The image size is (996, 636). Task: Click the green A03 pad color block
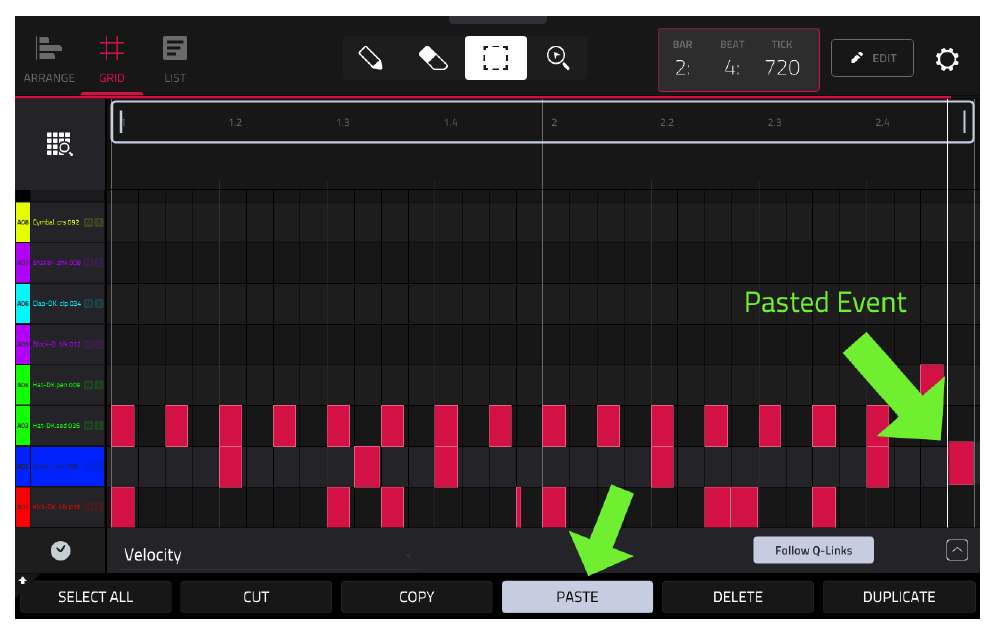23,426
